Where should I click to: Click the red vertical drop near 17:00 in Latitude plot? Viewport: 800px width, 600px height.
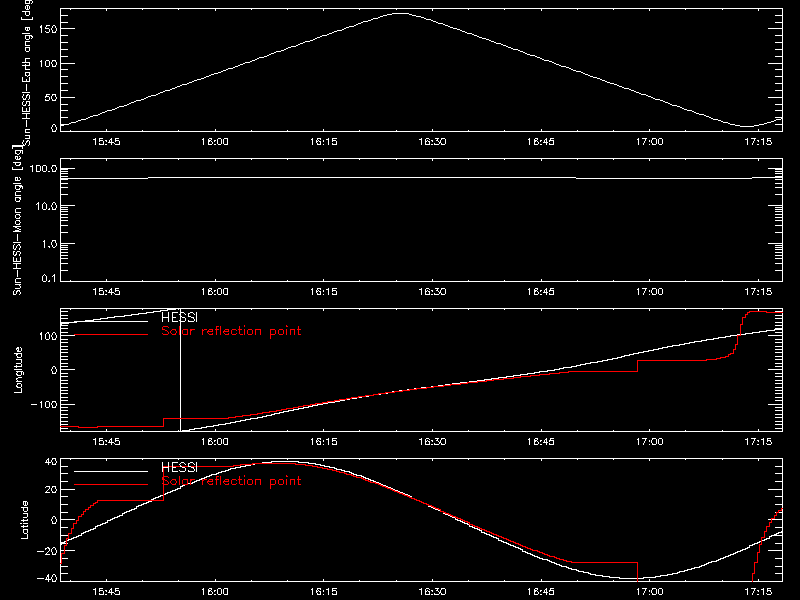638,571
